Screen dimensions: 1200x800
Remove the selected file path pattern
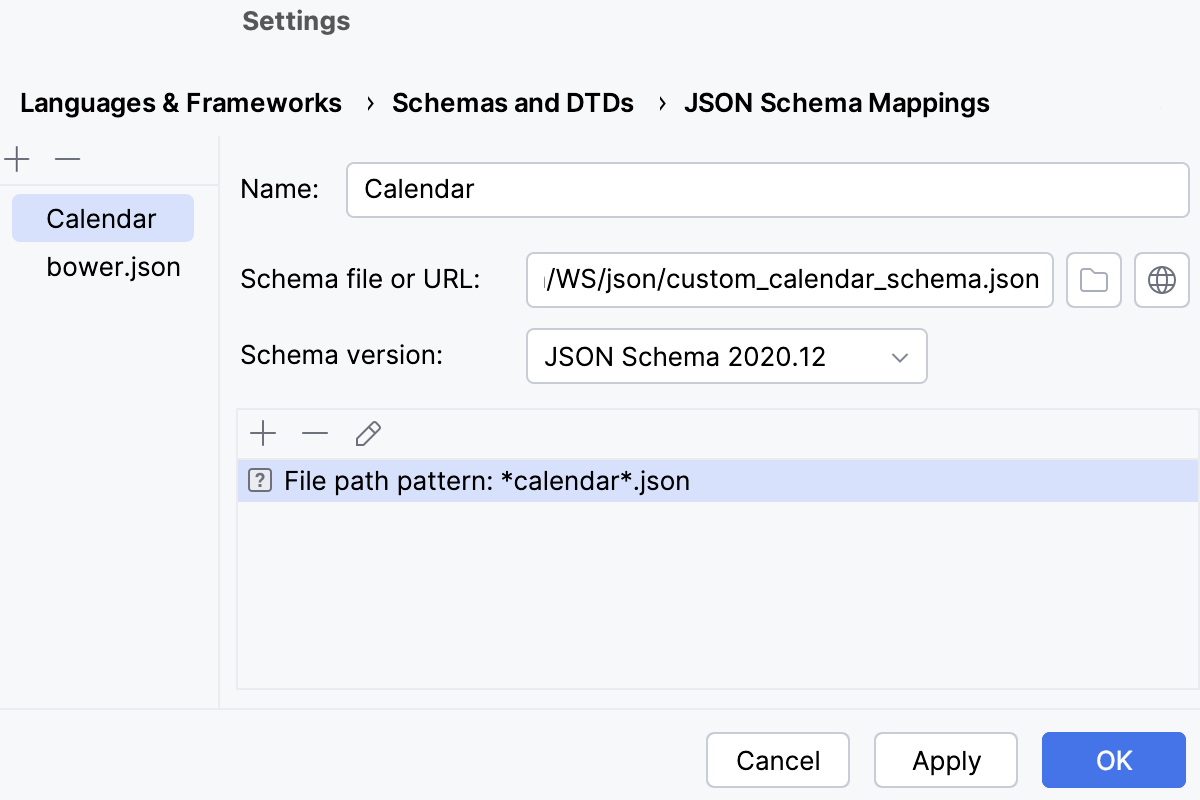coord(315,433)
